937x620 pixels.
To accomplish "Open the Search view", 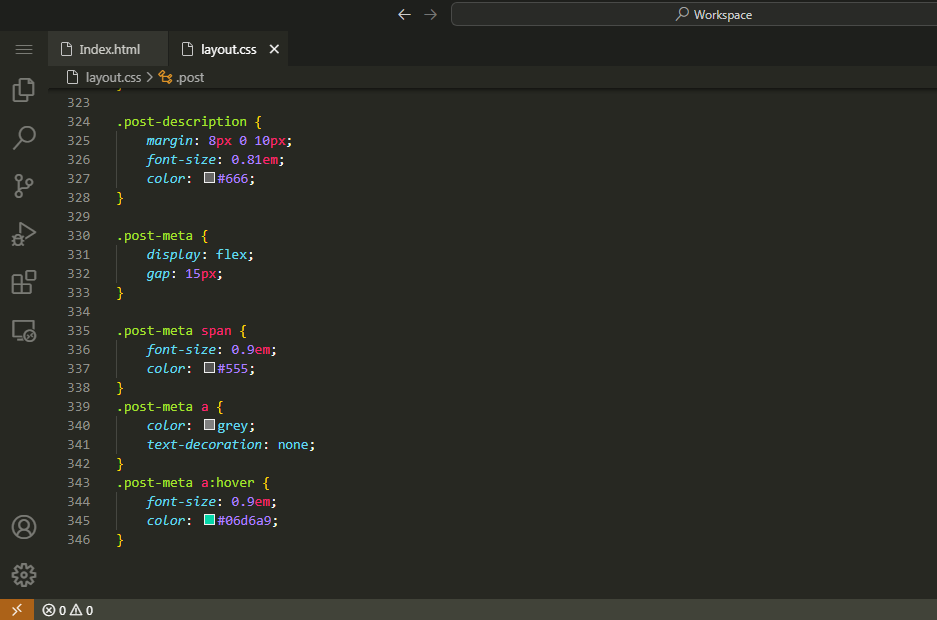I will (24, 138).
